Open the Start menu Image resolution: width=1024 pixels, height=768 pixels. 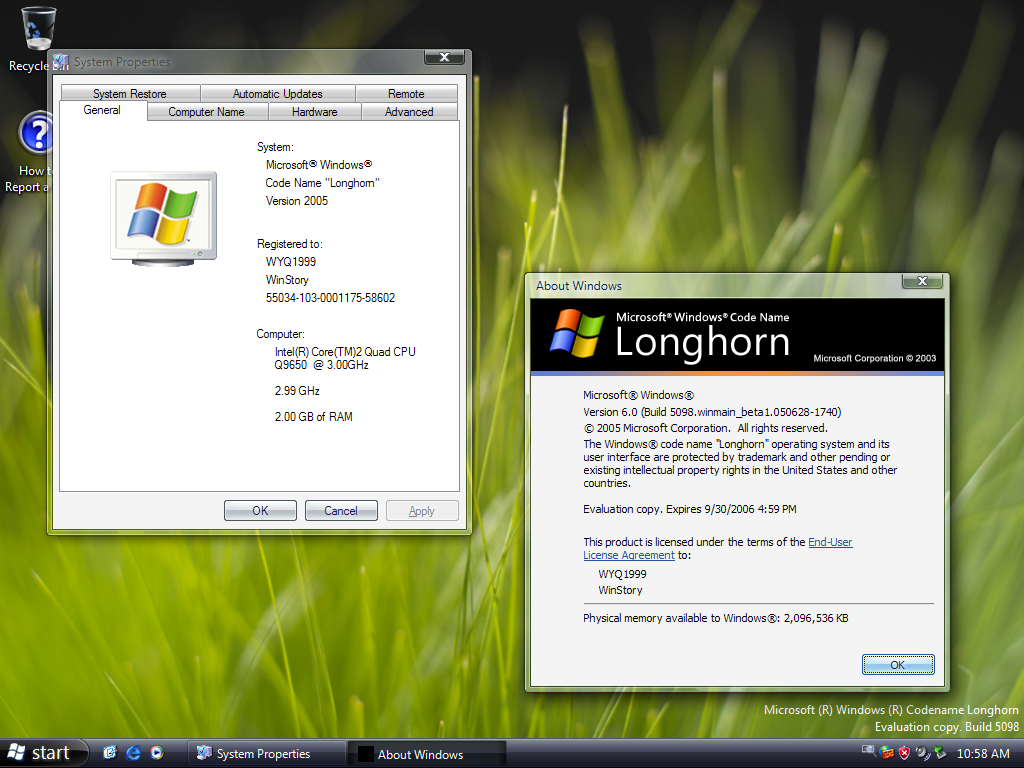click(44, 753)
